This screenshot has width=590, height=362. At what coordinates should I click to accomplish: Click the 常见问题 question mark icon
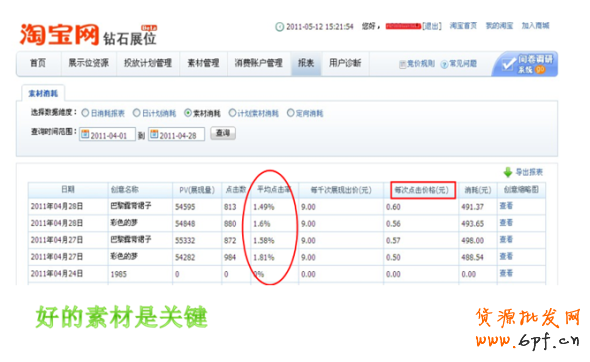[444, 64]
